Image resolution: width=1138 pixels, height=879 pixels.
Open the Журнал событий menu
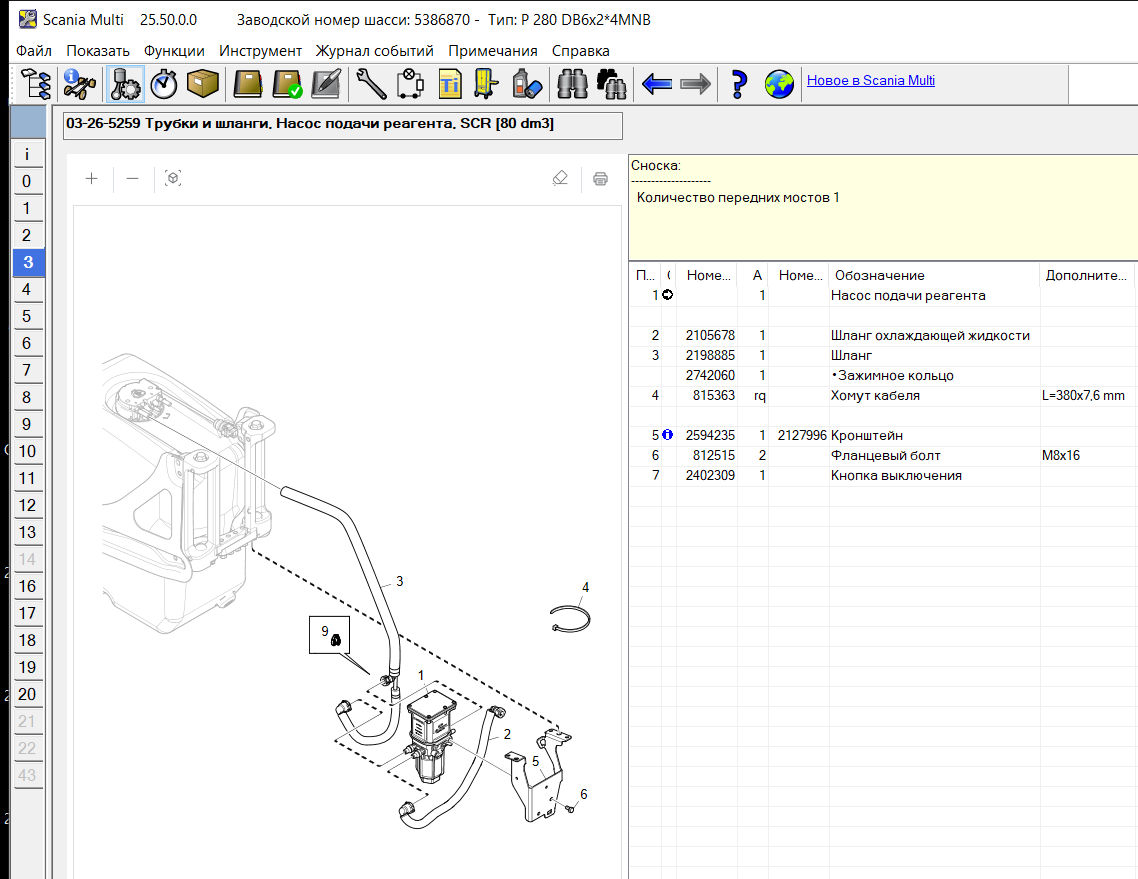374,51
